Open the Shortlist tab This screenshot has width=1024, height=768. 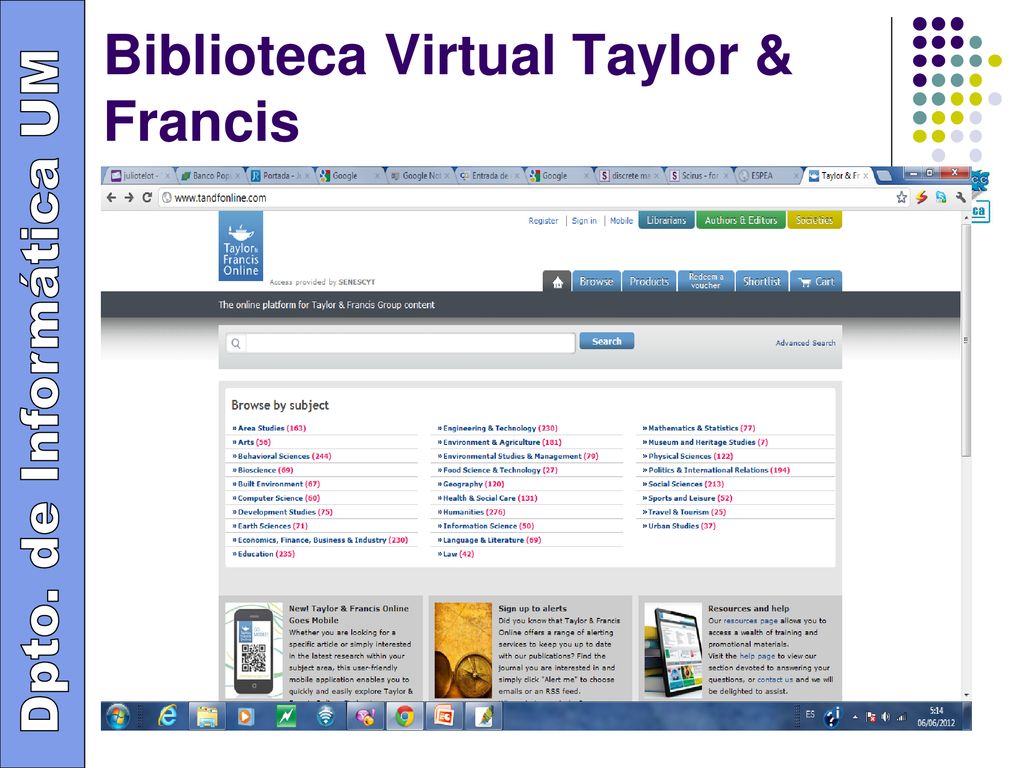click(x=761, y=281)
